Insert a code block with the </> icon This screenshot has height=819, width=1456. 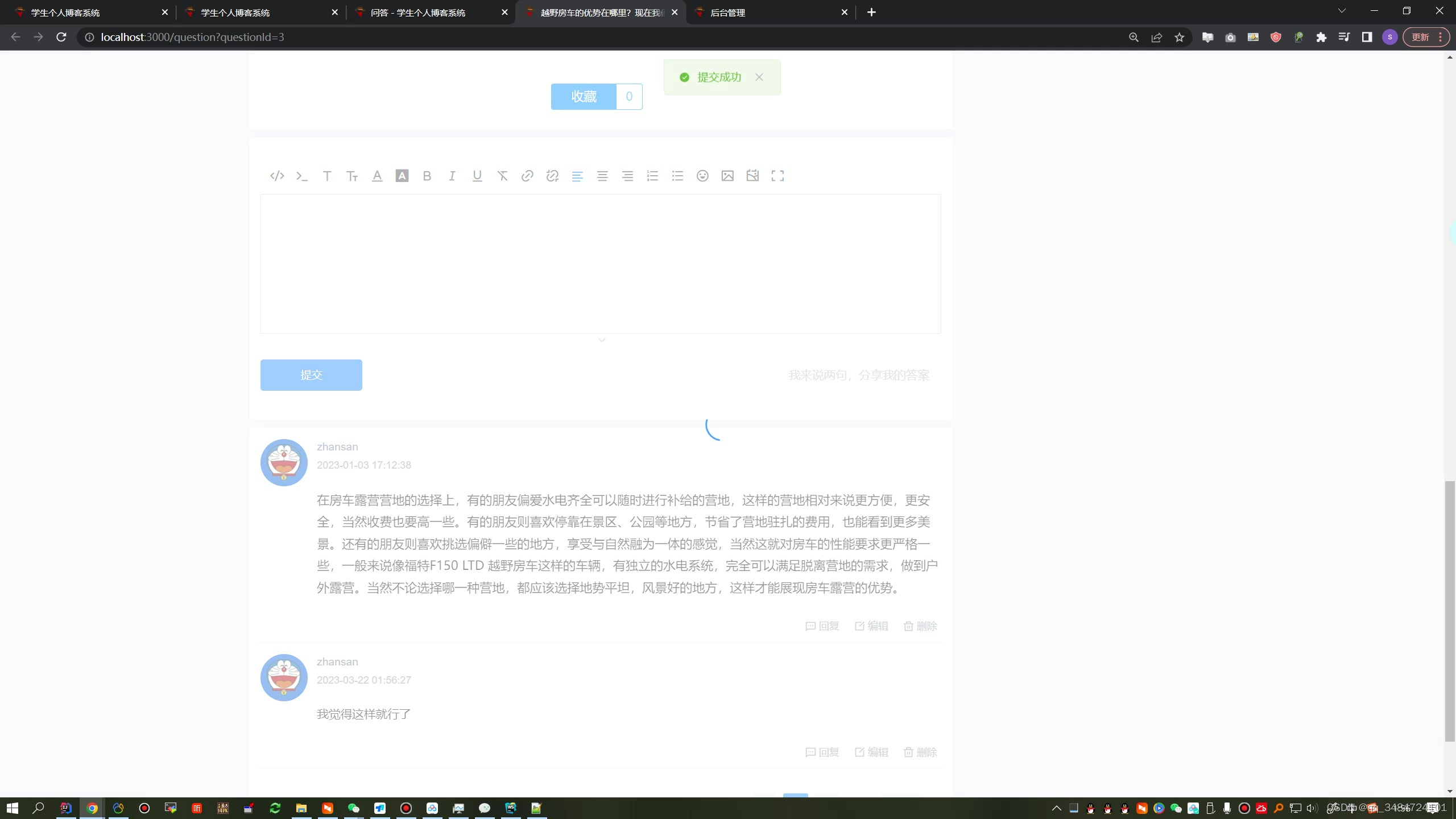[x=276, y=176]
